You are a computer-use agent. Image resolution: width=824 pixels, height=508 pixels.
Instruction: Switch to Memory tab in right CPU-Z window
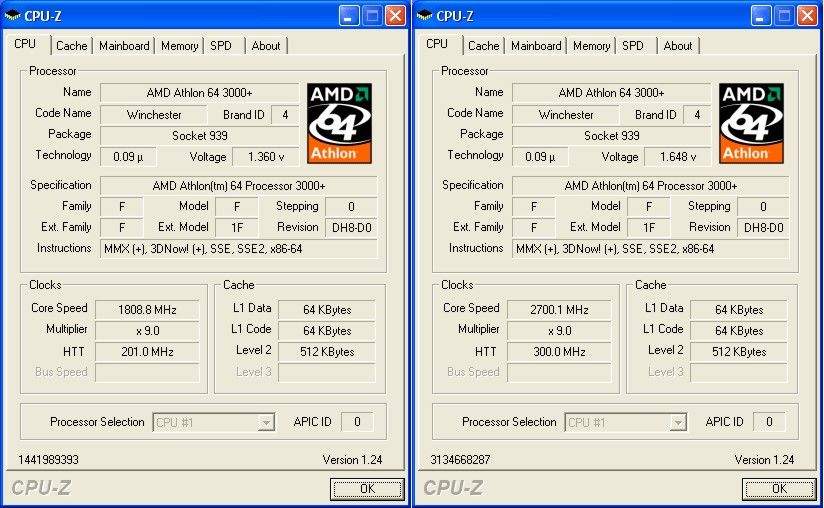(591, 46)
